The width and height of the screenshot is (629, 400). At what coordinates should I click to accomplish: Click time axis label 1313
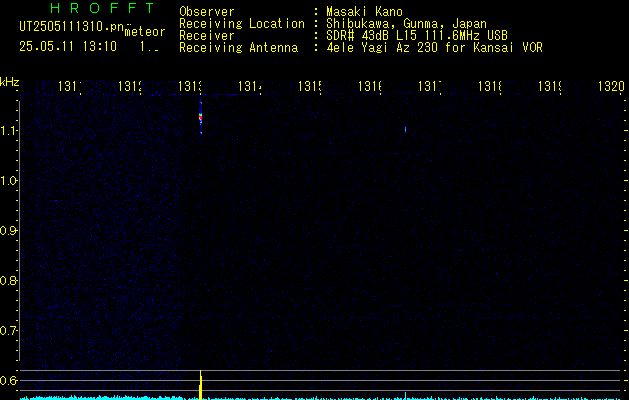pyautogui.click(x=190, y=86)
